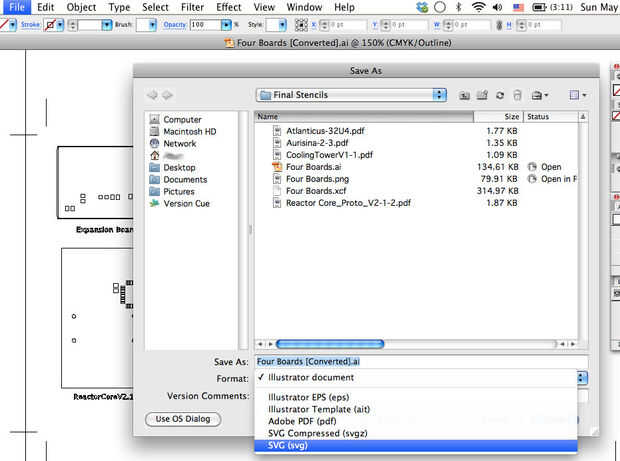
Task: Open the View menu
Action: (x=264, y=7)
